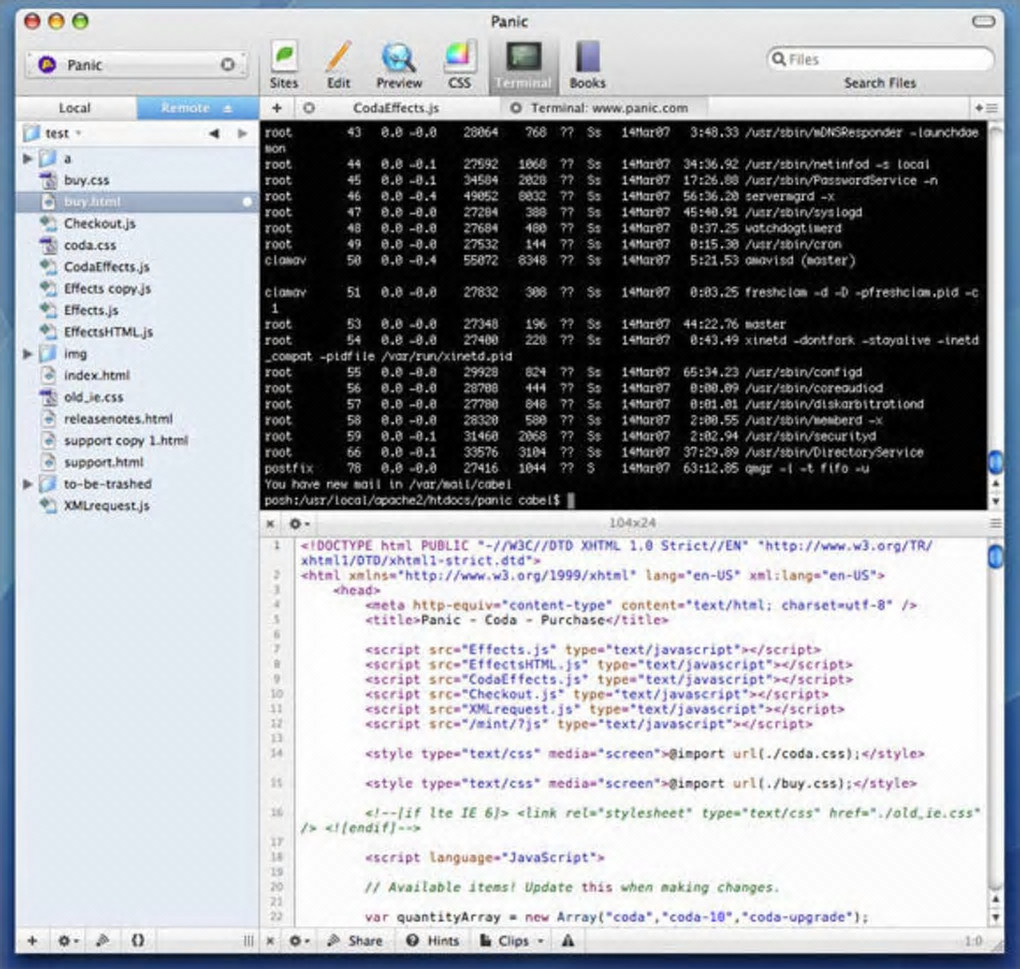Click the warning triangle icon in bottom bar
Image resolution: width=1020 pixels, height=969 pixels.
click(568, 940)
